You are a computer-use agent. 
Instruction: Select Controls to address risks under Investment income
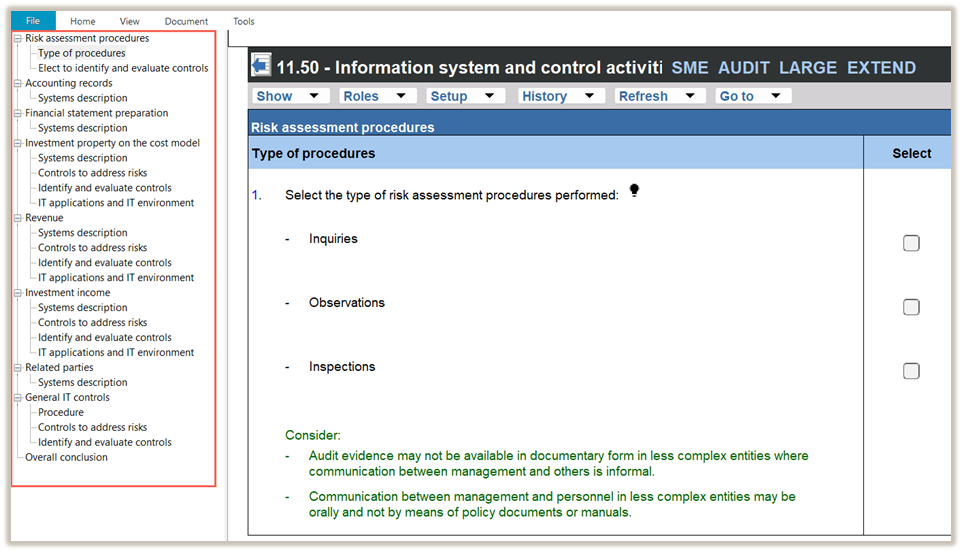[93, 323]
